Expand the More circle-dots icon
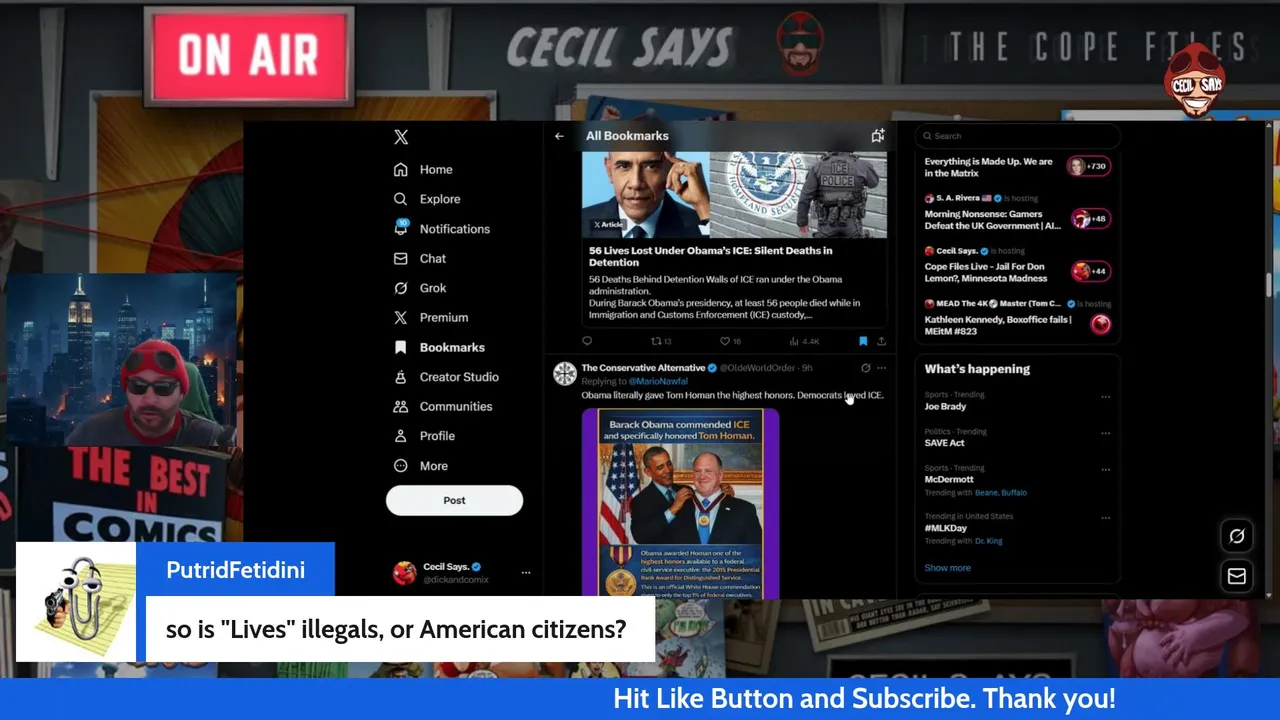Viewport: 1280px width, 720px height. point(400,466)
